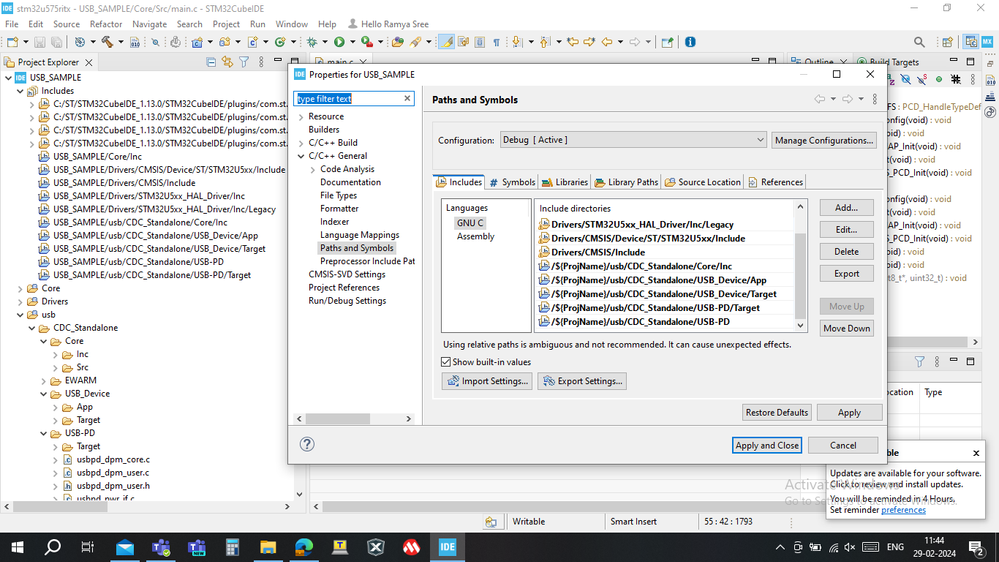
Task: Click the Save icon in main toolbar
Action: click(x=40, y=42)
